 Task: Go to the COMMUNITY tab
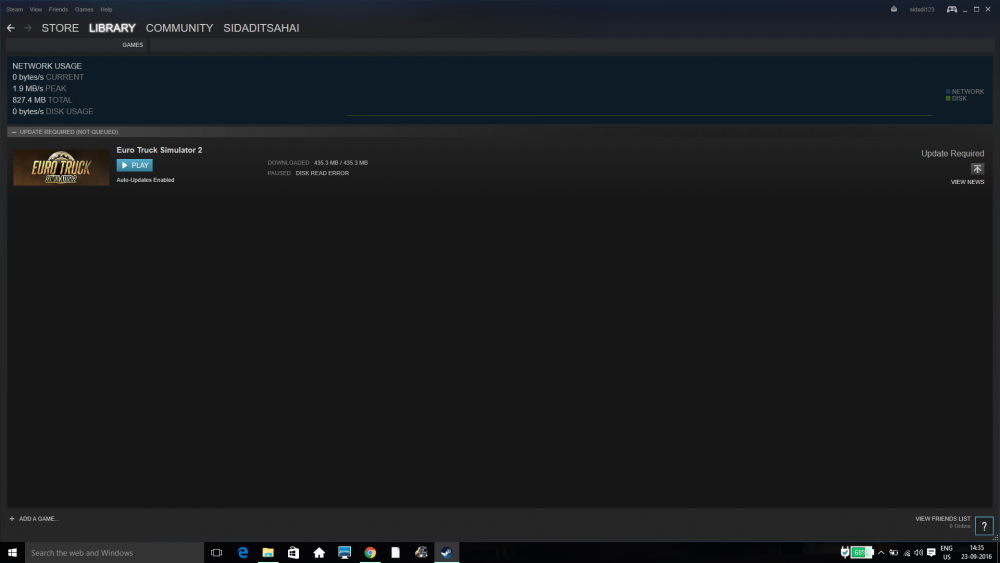179,28
